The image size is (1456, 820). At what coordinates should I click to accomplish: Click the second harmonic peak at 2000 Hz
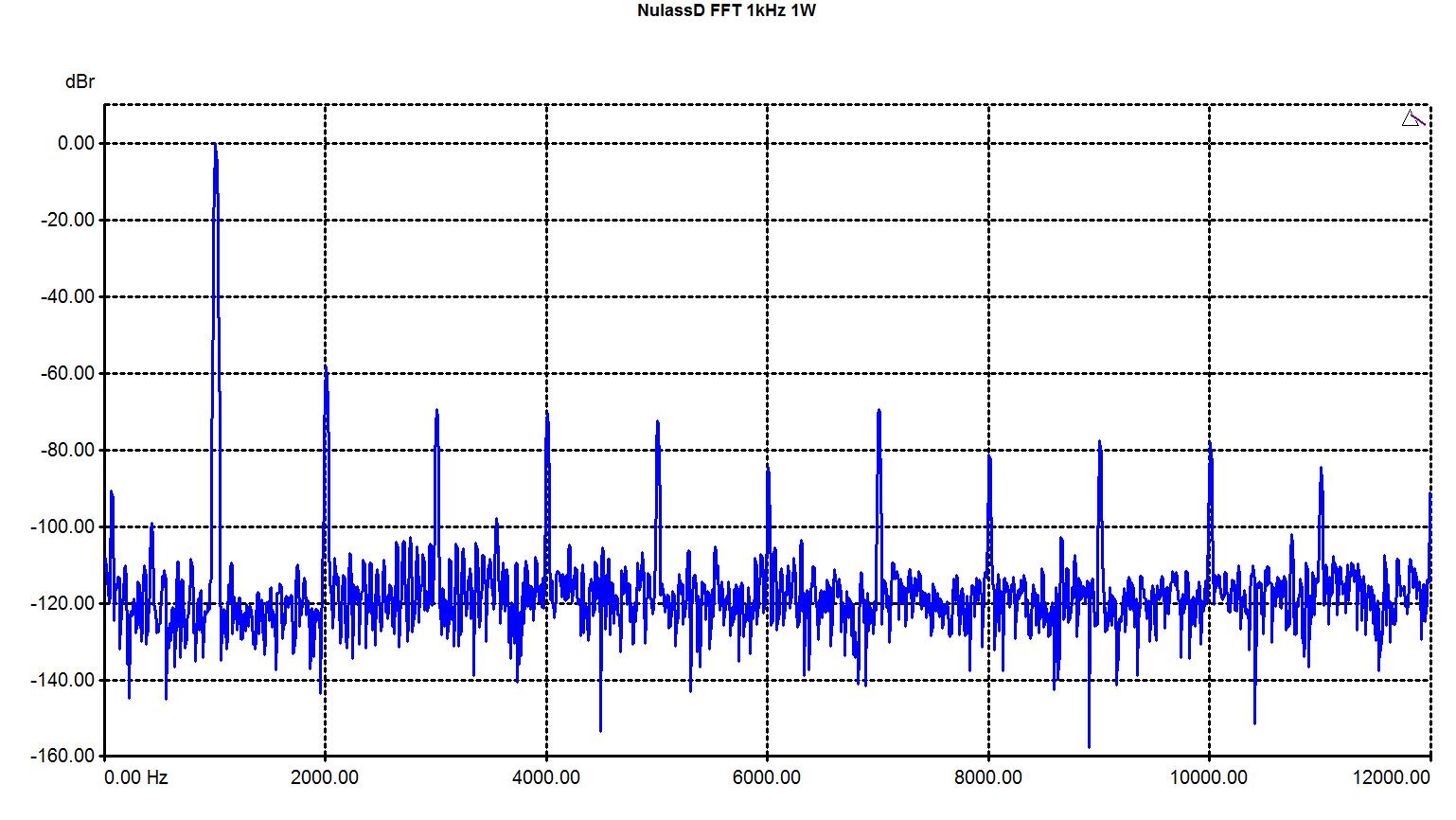(x=326, y=369)
